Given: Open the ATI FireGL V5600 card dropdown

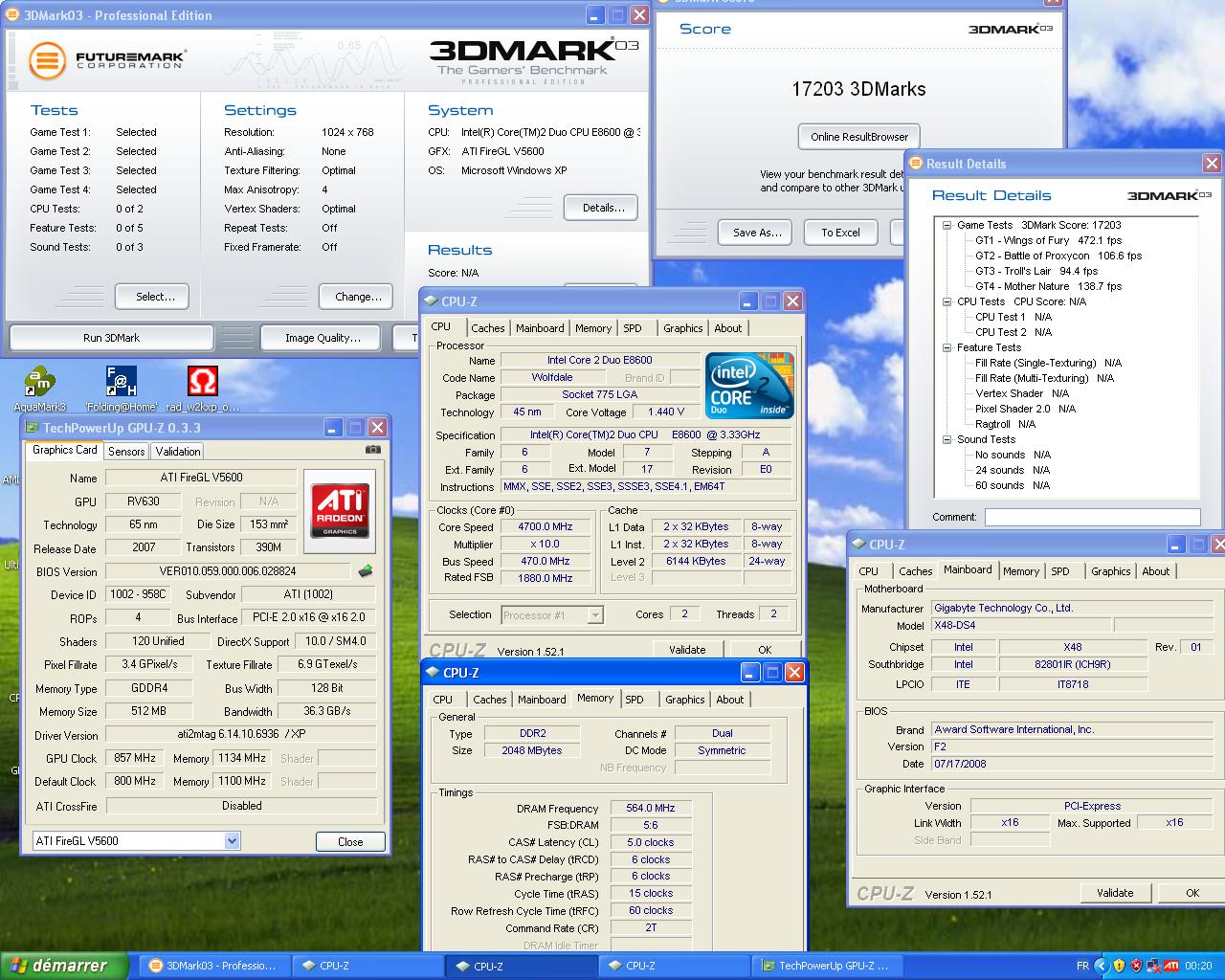Looking at the screenshot, I should (x=232, y=841).
